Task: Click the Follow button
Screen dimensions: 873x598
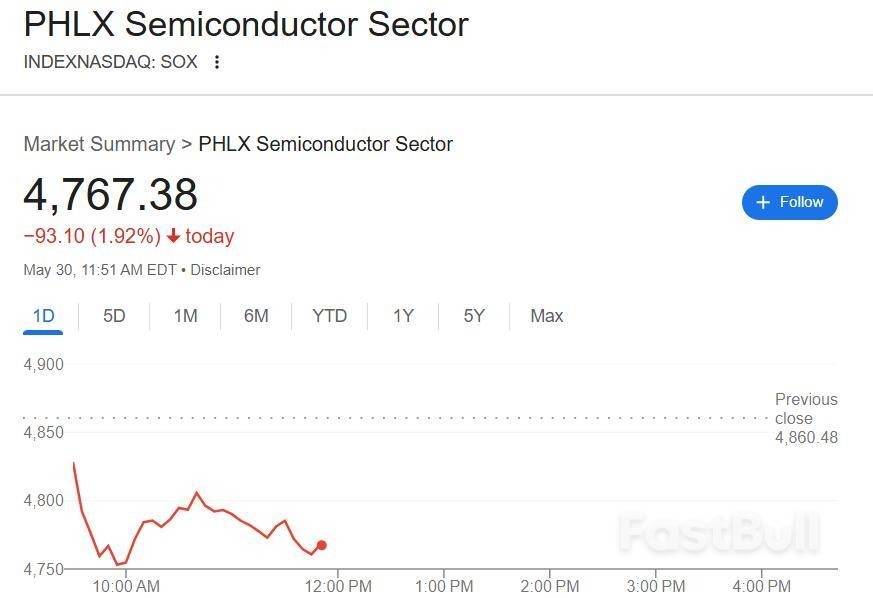Action: pyautogui.click(x=789, y=202)
